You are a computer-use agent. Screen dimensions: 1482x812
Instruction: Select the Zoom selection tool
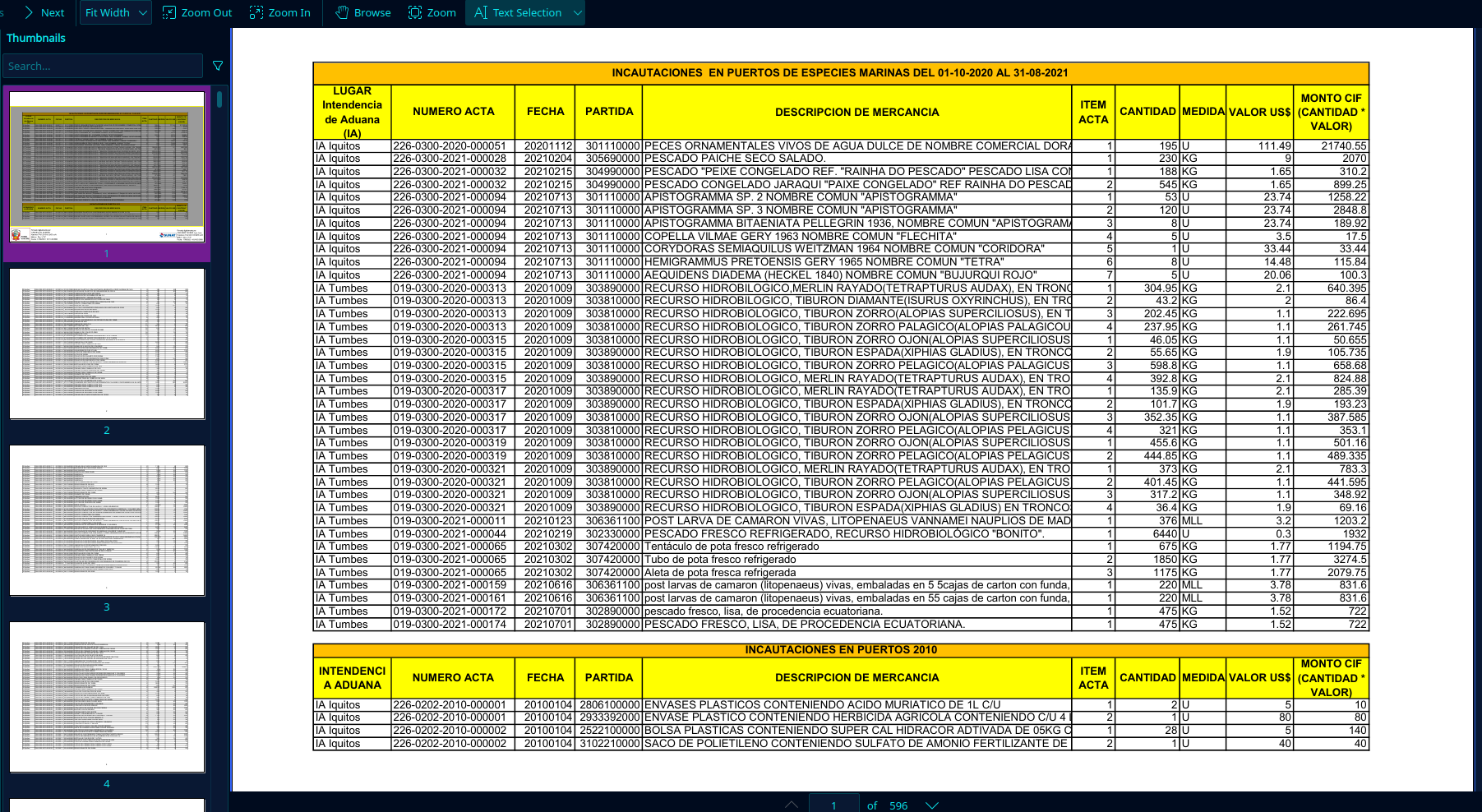coord(415,12)
